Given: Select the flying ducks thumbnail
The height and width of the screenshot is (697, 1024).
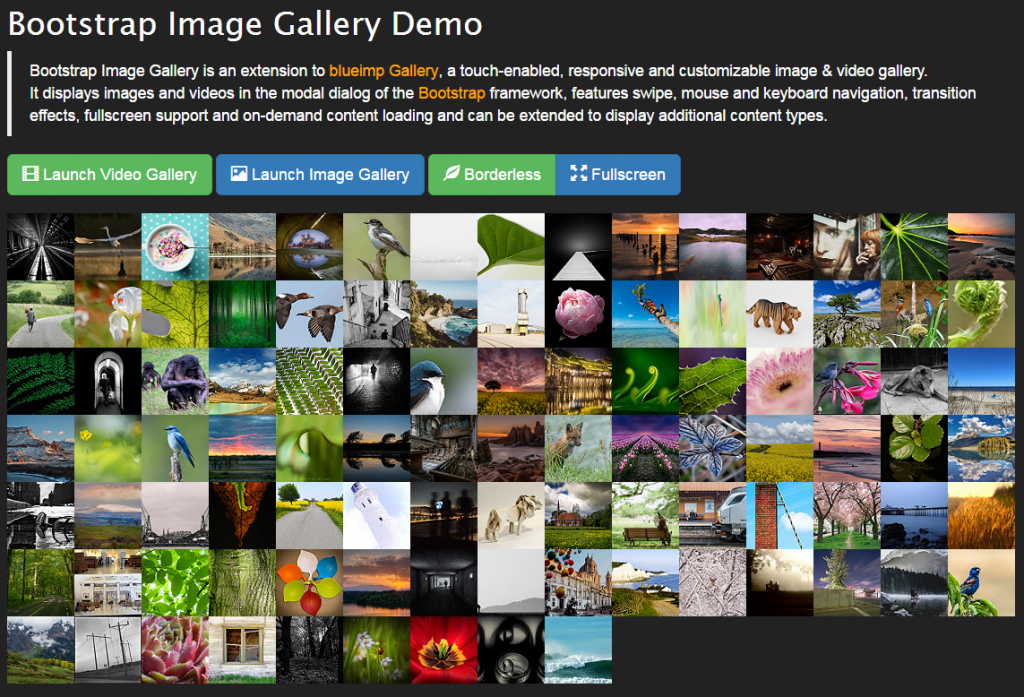Looking at the screenshot, I should point(309,313).
